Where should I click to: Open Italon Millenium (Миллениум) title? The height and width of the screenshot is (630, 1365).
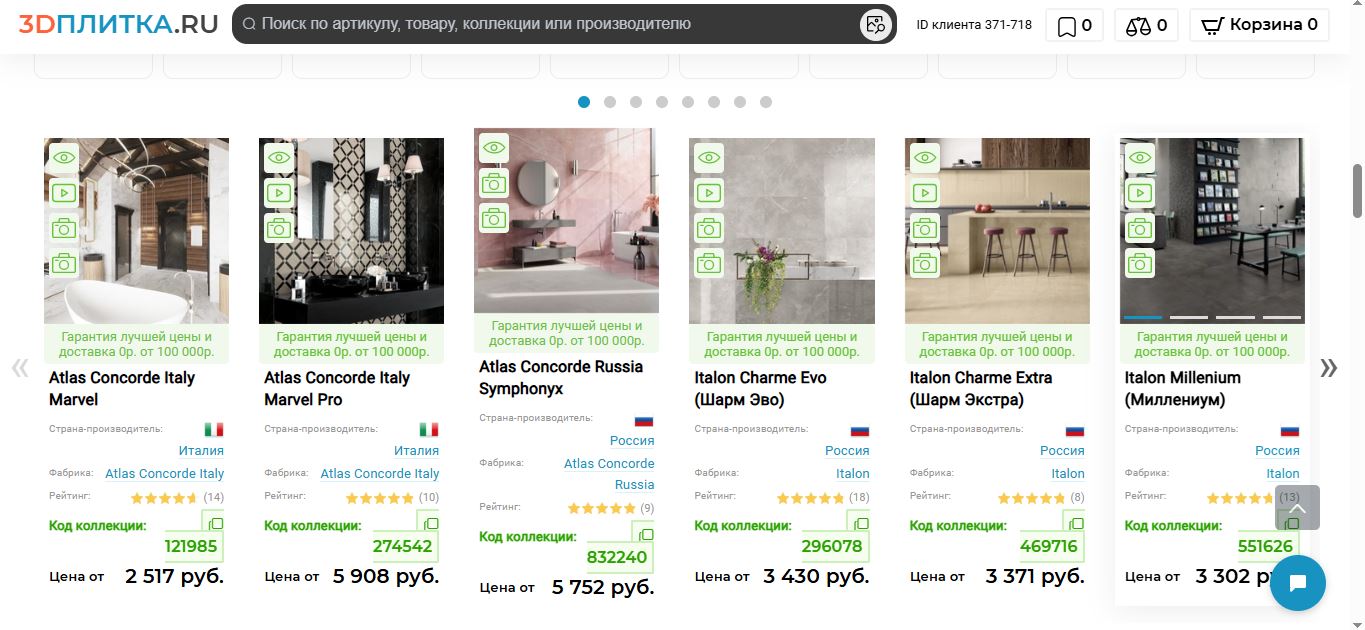click(x=1183, y=388)
